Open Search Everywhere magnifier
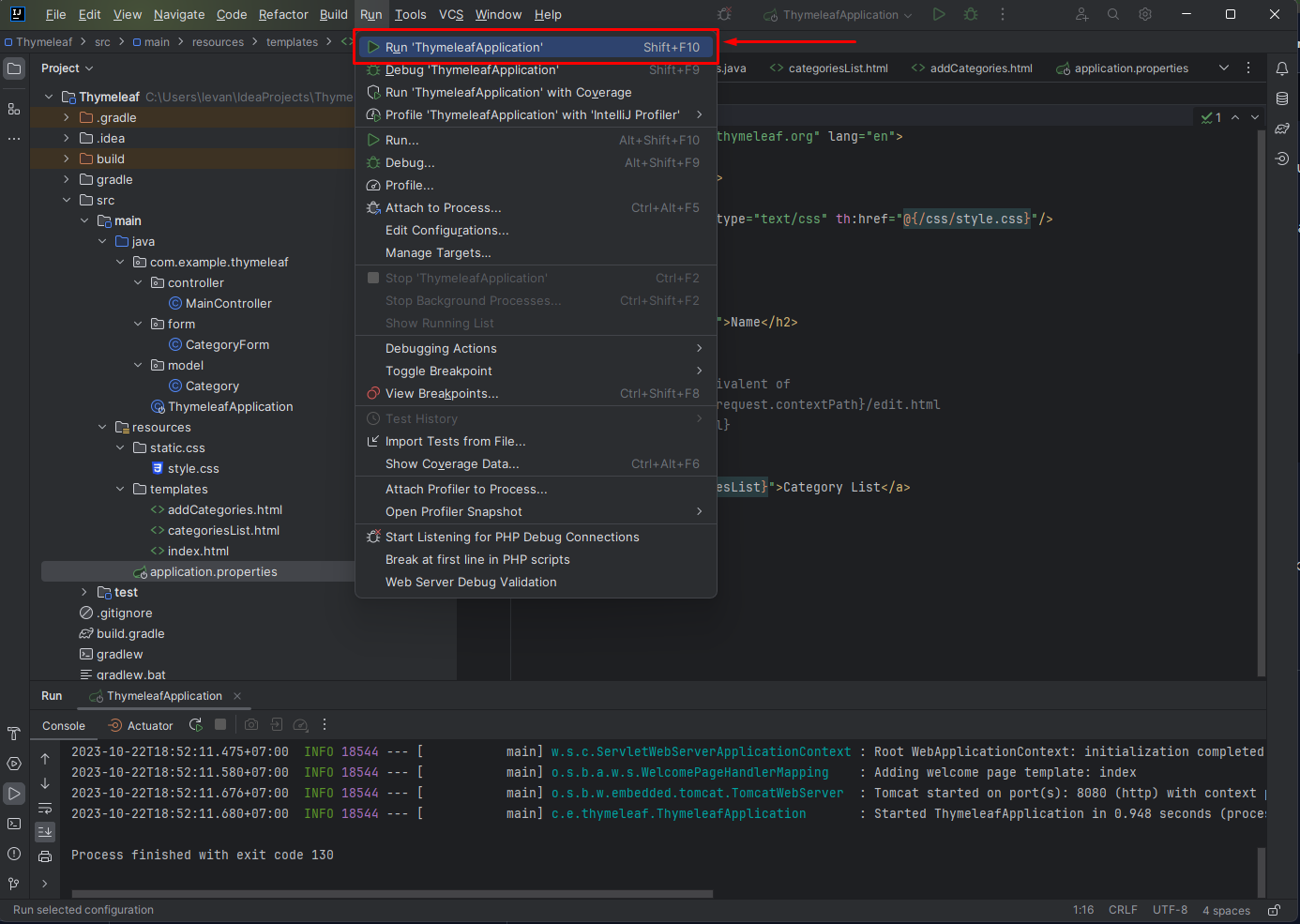The height and width of the screenshot is (924, 1300). (1113, 14)
